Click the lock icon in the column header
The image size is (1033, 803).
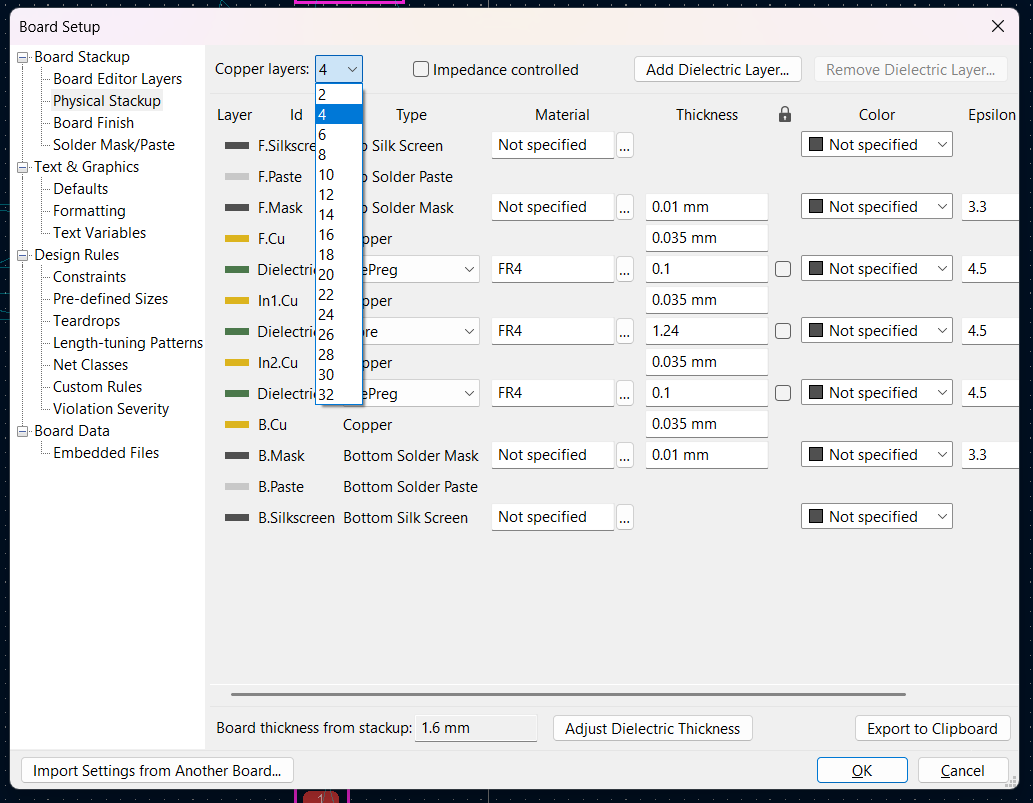pyautogui.click(x=785, y=115)
